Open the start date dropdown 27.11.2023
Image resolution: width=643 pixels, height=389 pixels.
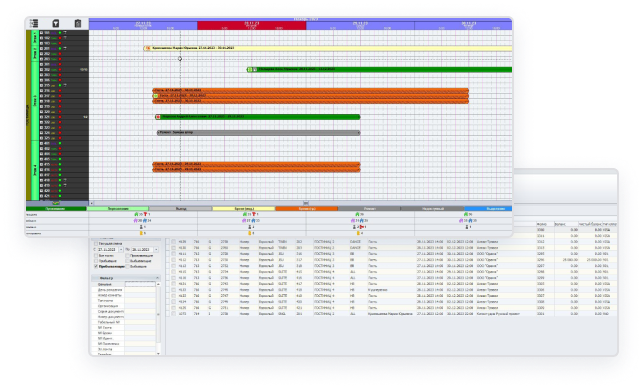point(121,250)
